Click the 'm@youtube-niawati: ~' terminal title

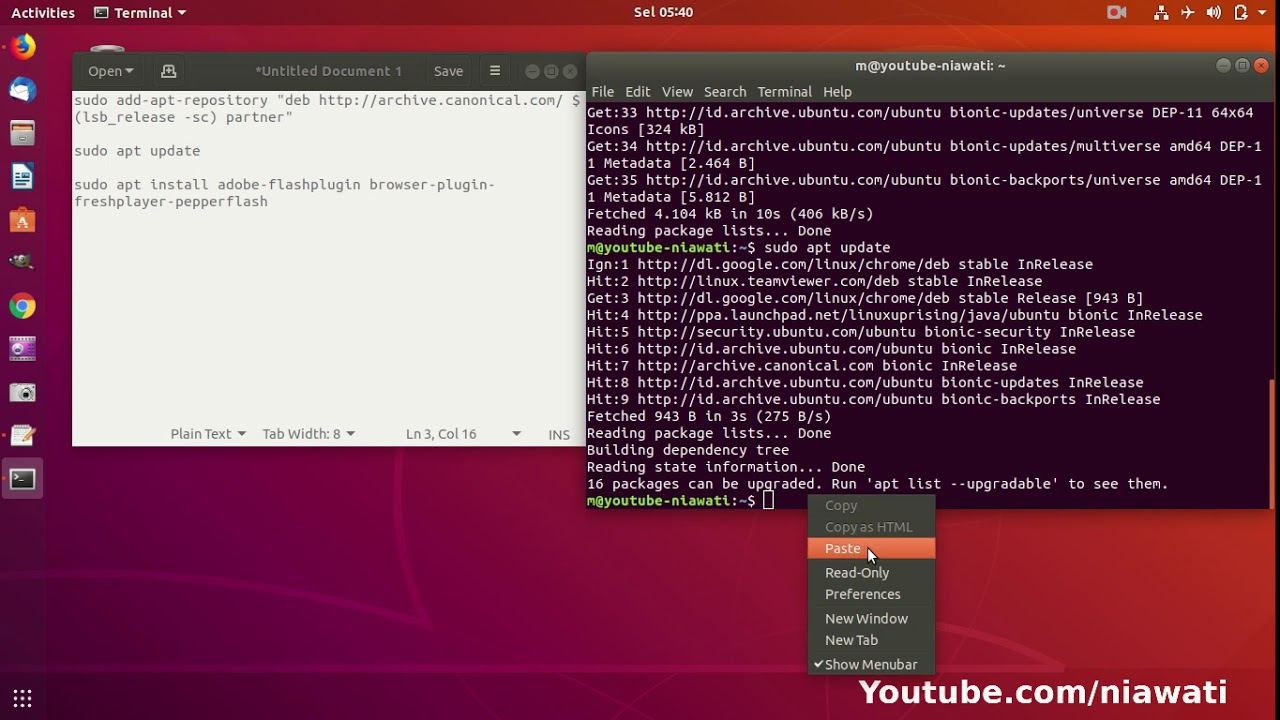(x=930, y=65)
